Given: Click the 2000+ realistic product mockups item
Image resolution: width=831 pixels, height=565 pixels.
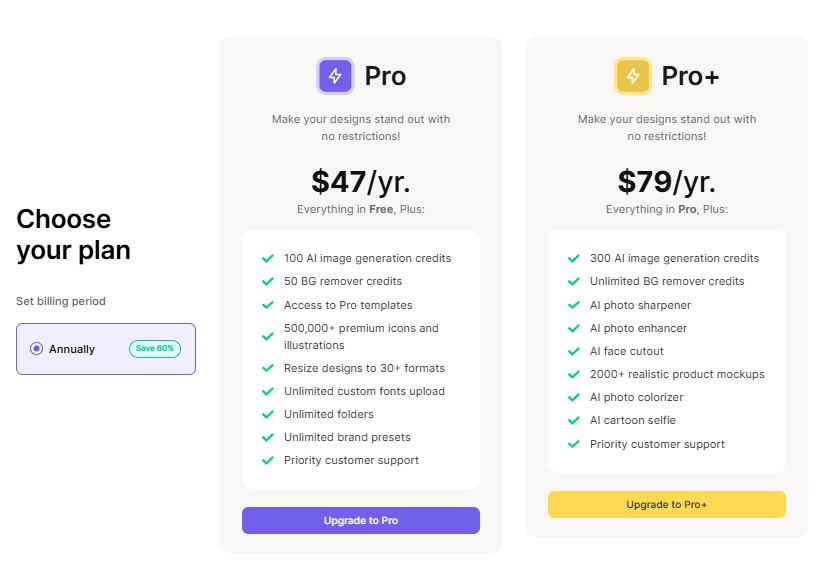Looking at the screenshot, I should (677, 374).
